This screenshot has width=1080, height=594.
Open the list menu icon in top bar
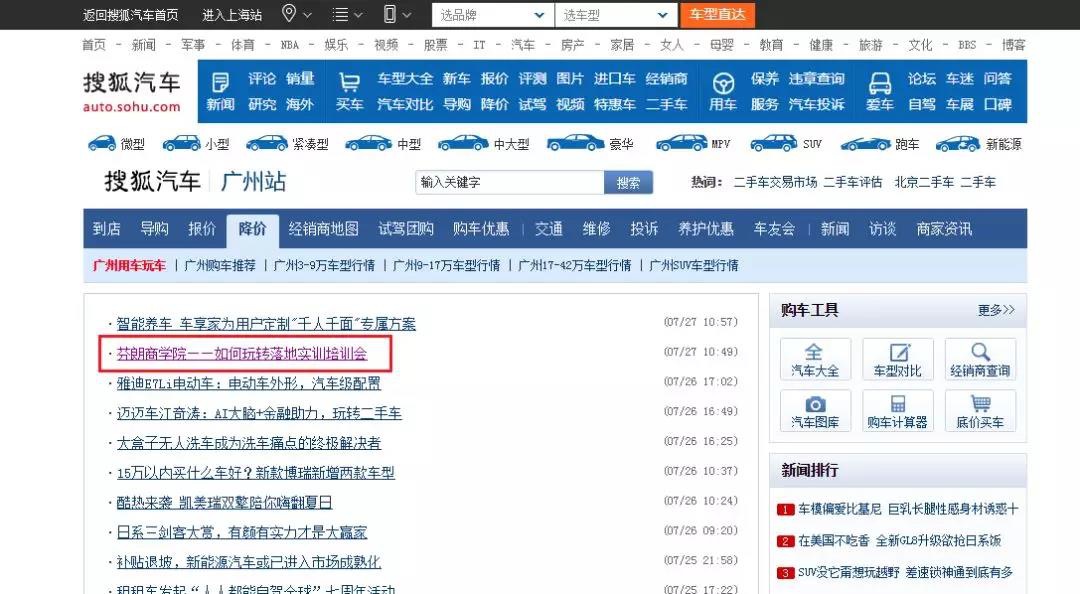346,14
